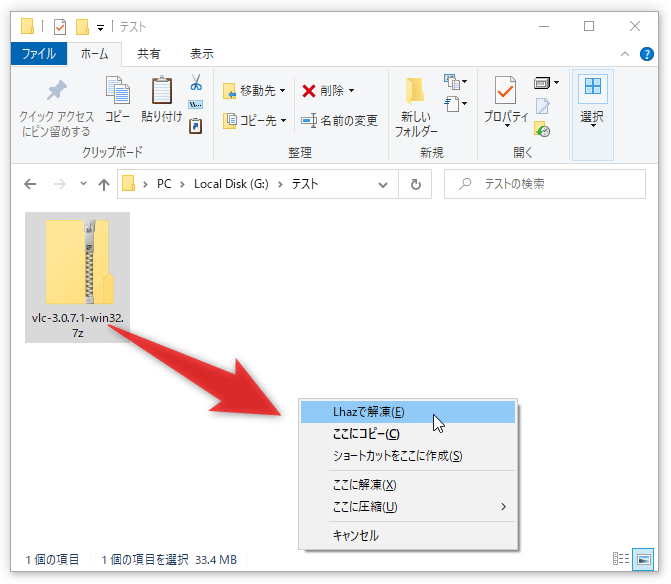
Task: Click Local Disk (G:) breadcrumb
Action: (x=231, y=184)
